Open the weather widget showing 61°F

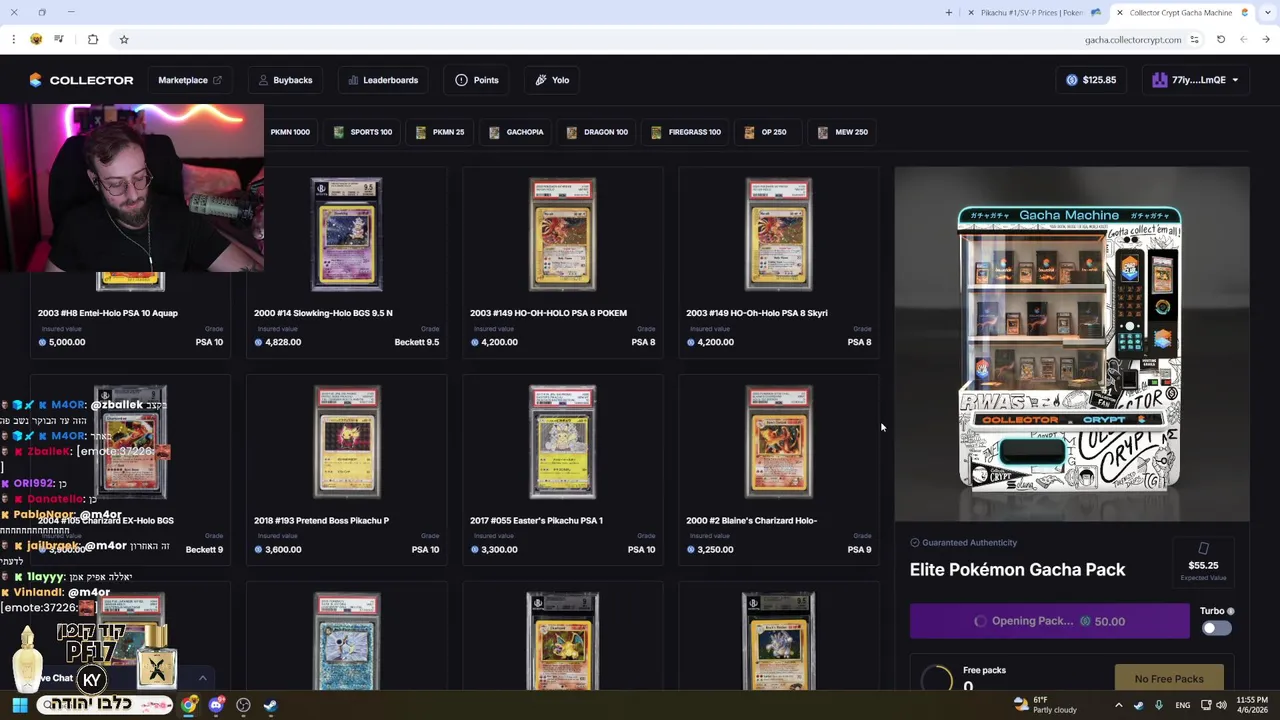(1045, 705)
